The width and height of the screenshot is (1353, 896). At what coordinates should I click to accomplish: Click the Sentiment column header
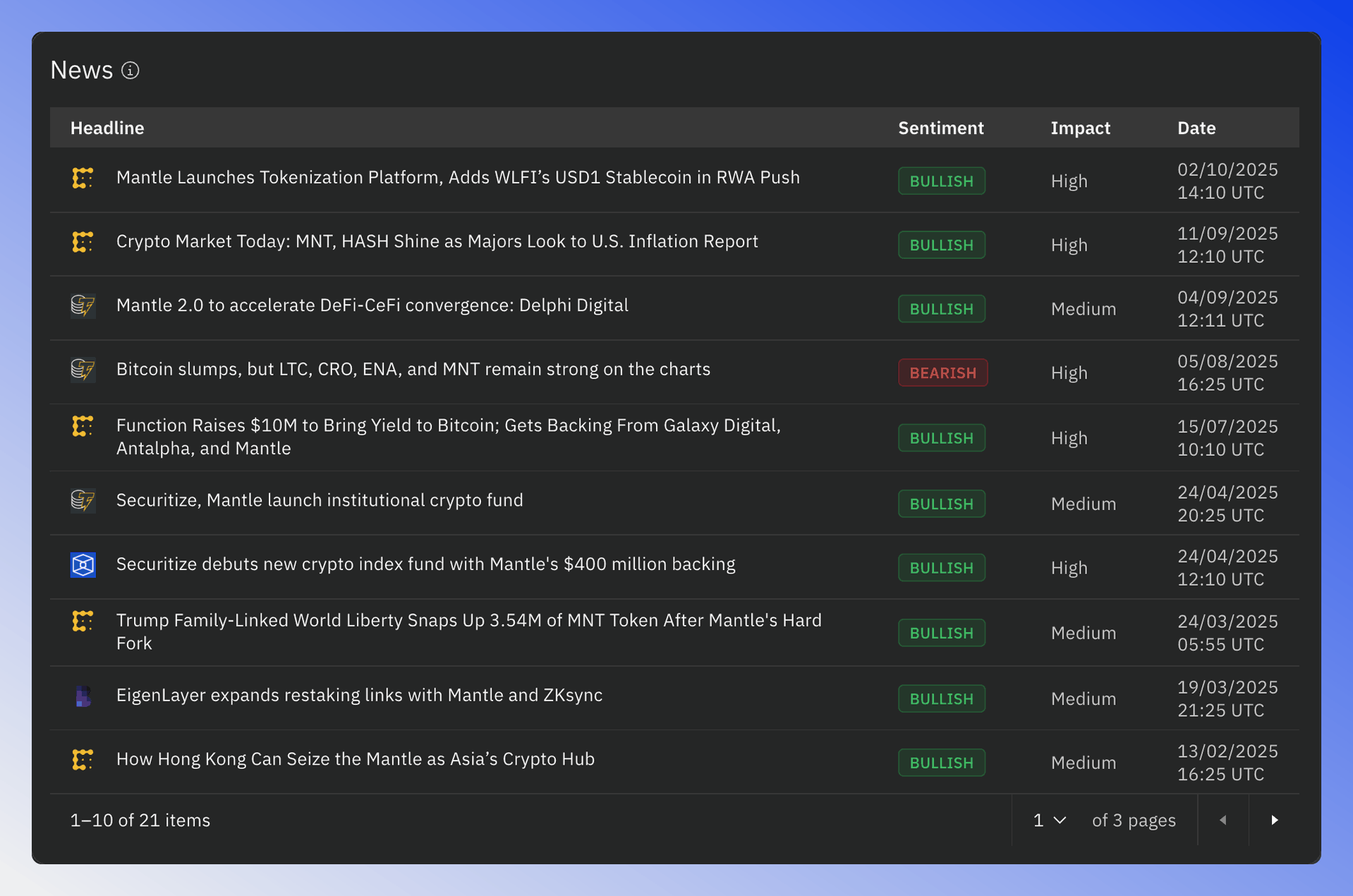click(x=940, y=128)
